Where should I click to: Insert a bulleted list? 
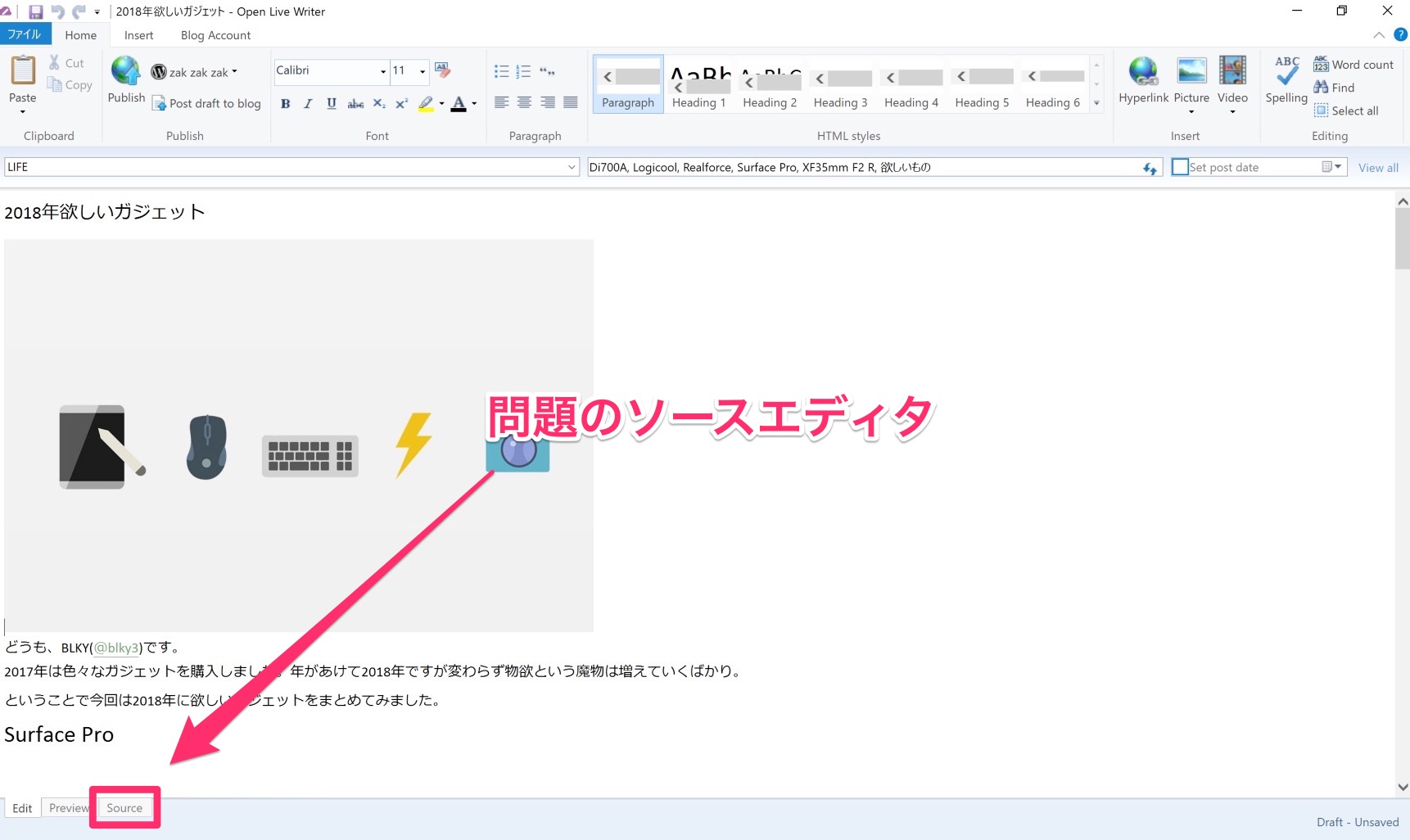501,71
